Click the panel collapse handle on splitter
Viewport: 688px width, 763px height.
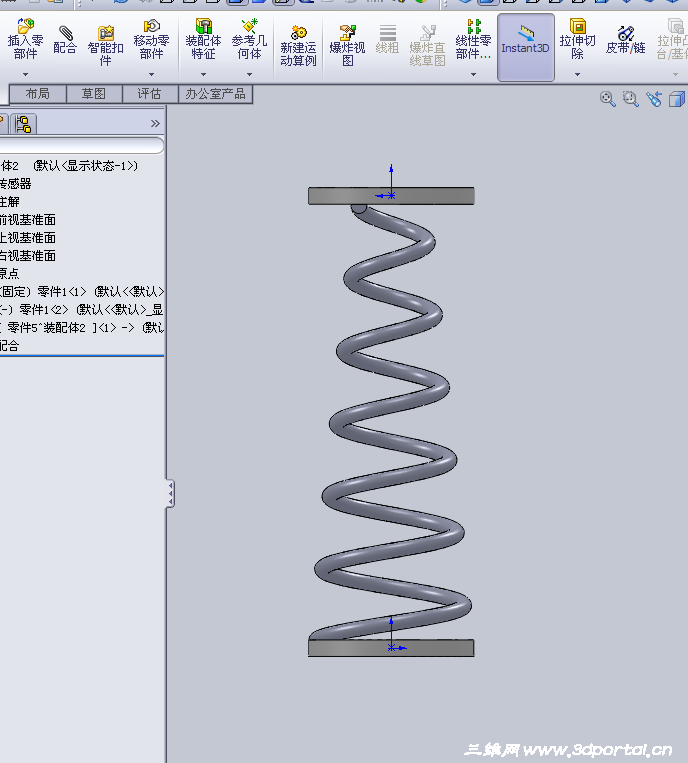click(170, 494)
